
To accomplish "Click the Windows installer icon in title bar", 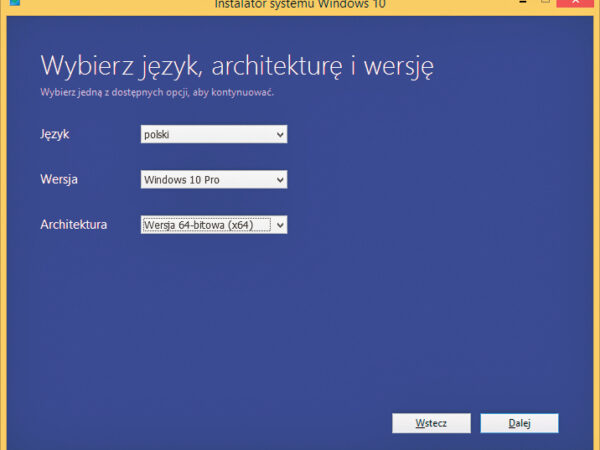I will pos(14,4).
